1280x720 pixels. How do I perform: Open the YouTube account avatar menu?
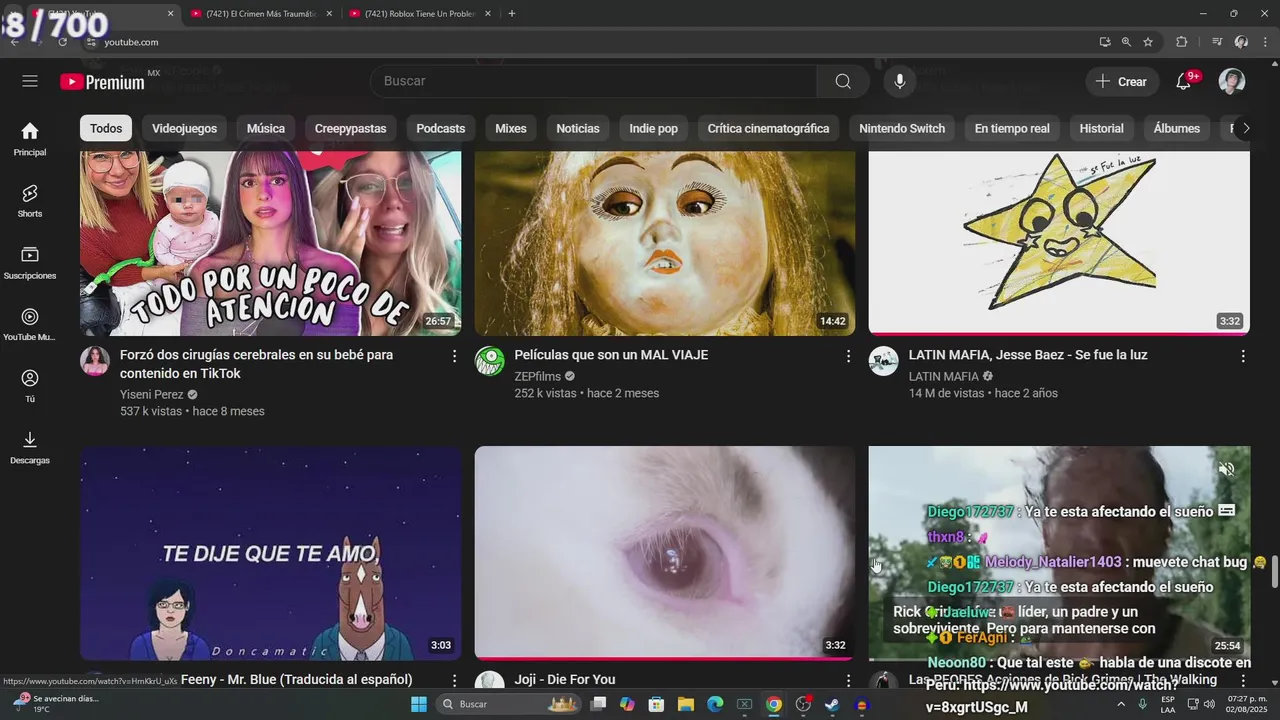[x=1232, y=81]
